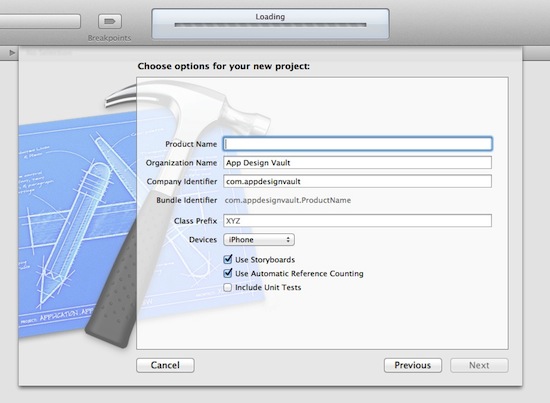550x403 pixels.
Task: Go back with the Previous button
Action: tap(413, 365)
